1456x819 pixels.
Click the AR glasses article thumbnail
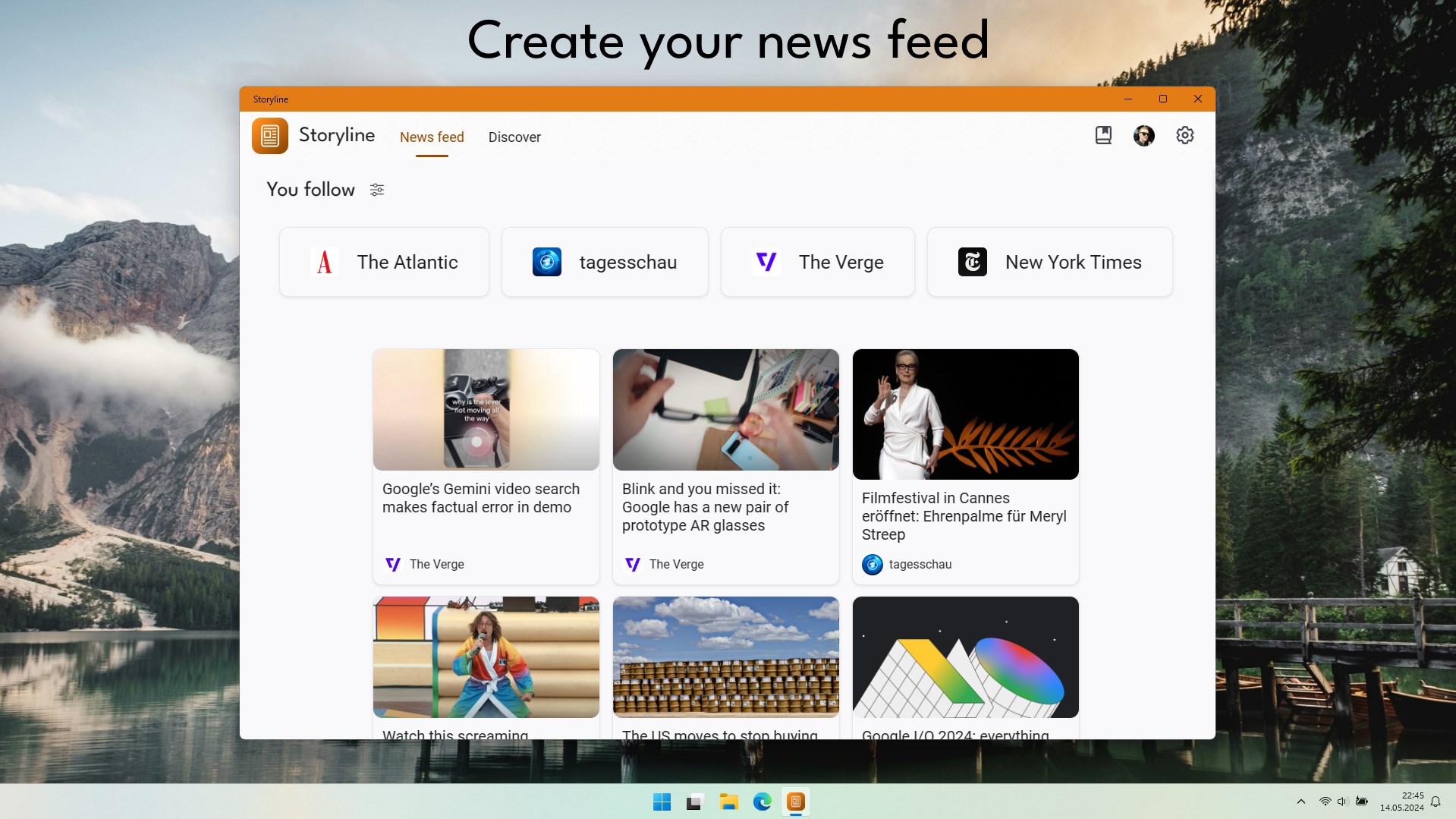(x=726, y=410)
